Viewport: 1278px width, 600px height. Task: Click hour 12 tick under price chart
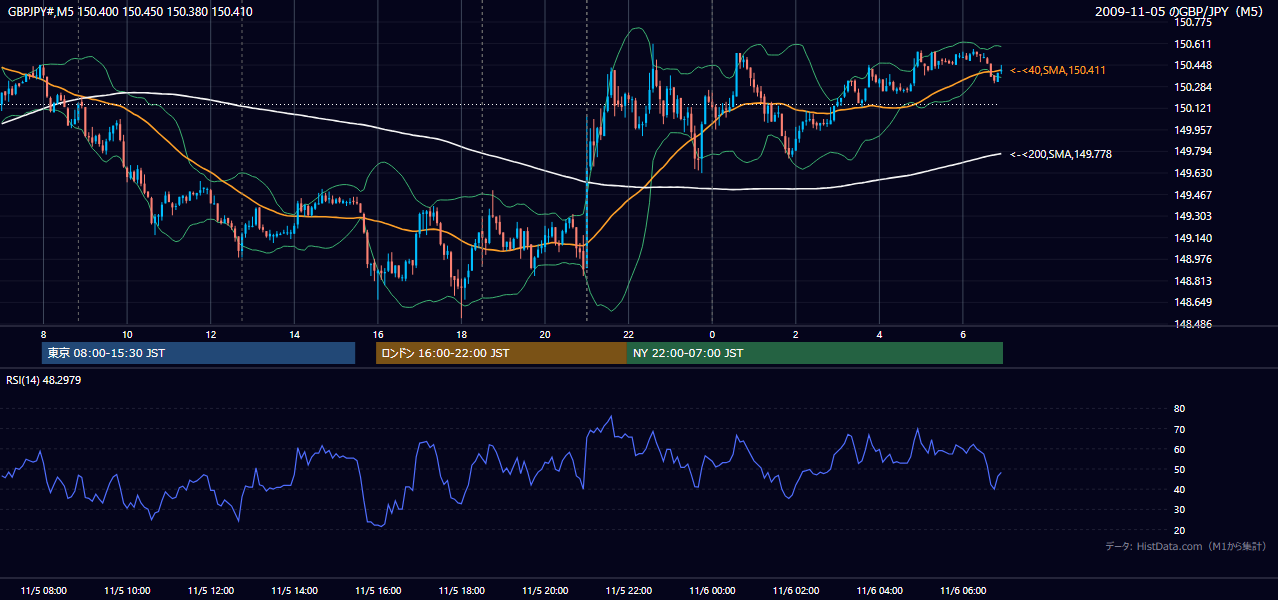210,333
